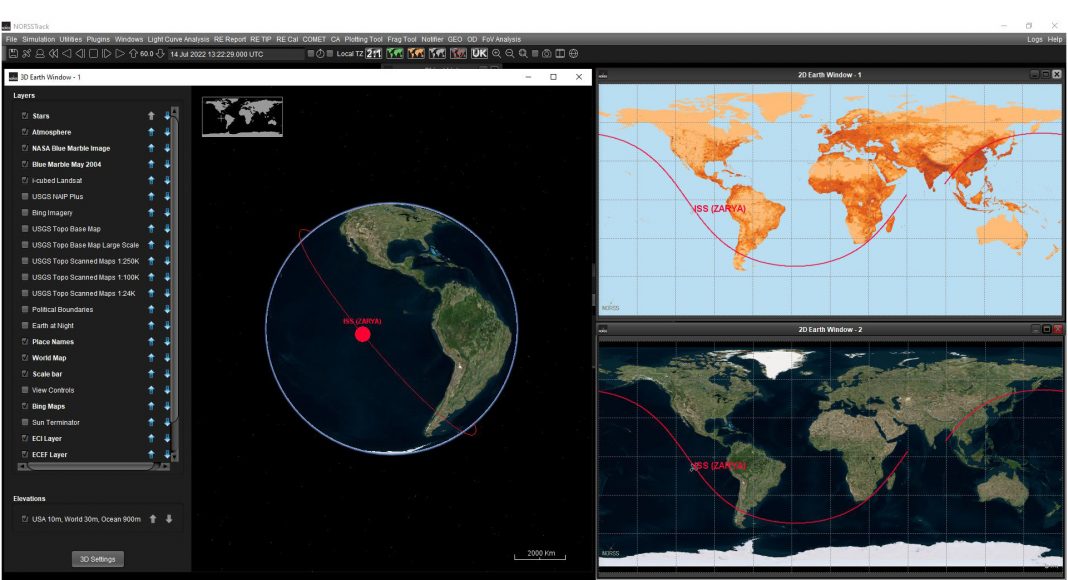Move Bing Imagery layer down with arrow
This screenshot has height=580, width=1068.
click(167, 213)
